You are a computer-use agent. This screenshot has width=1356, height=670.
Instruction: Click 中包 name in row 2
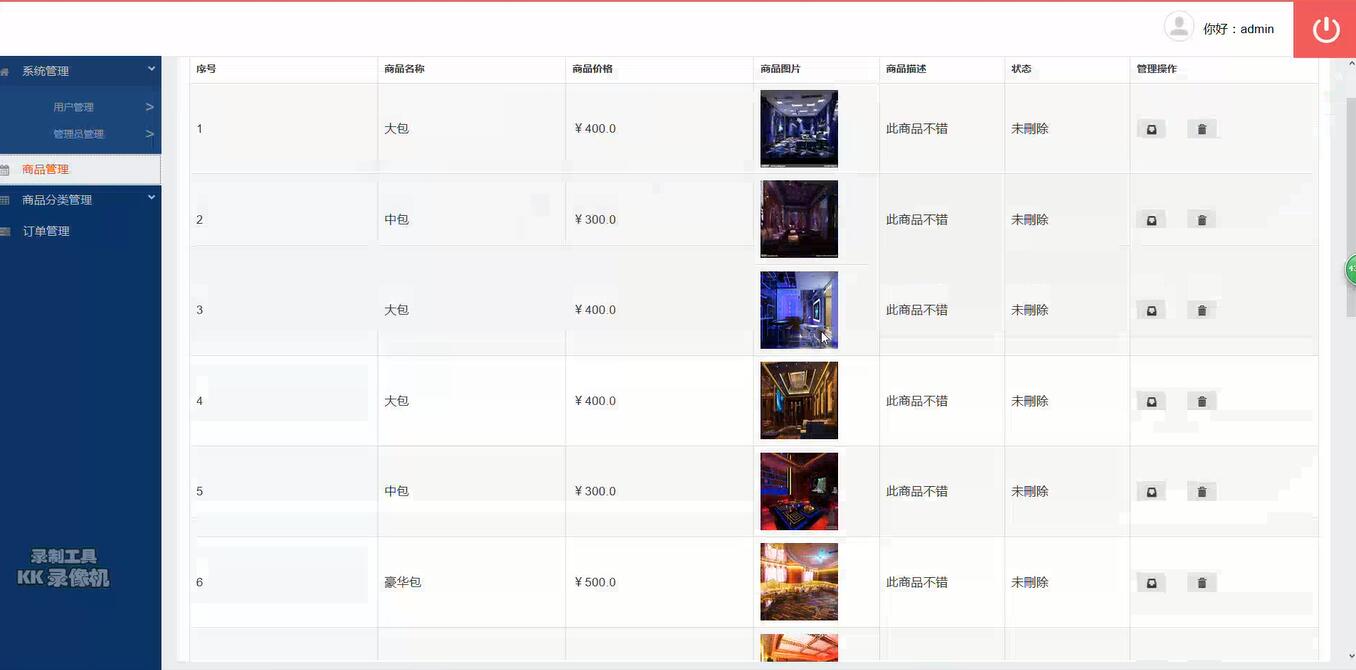click(x=397, y=219)
